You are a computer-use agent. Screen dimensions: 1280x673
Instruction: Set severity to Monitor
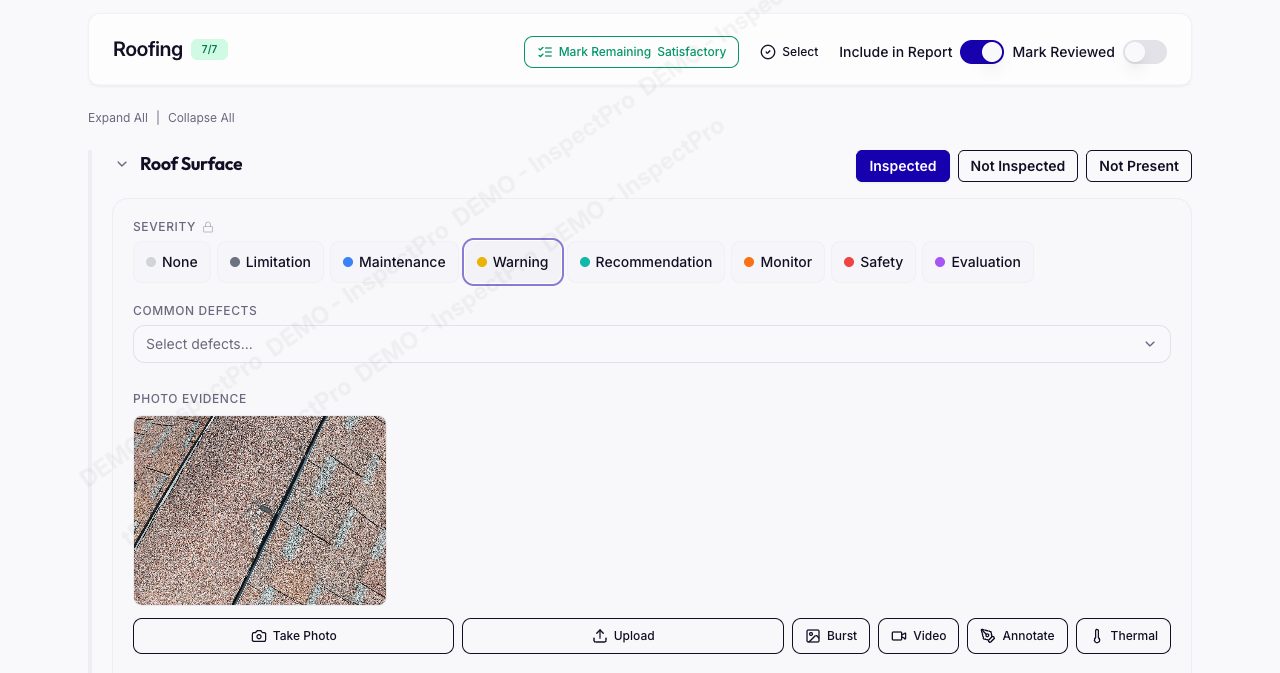point(778,262)
